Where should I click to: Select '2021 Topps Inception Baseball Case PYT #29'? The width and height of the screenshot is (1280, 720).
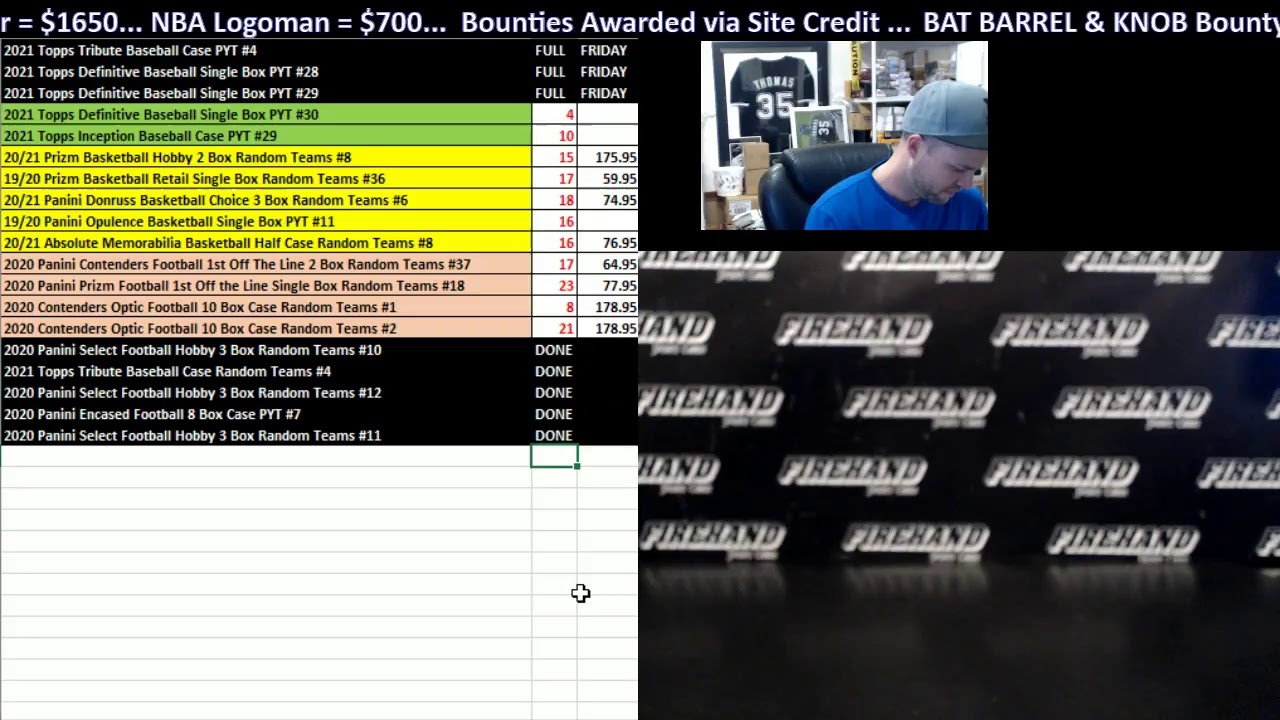click(x=266, y=136)
